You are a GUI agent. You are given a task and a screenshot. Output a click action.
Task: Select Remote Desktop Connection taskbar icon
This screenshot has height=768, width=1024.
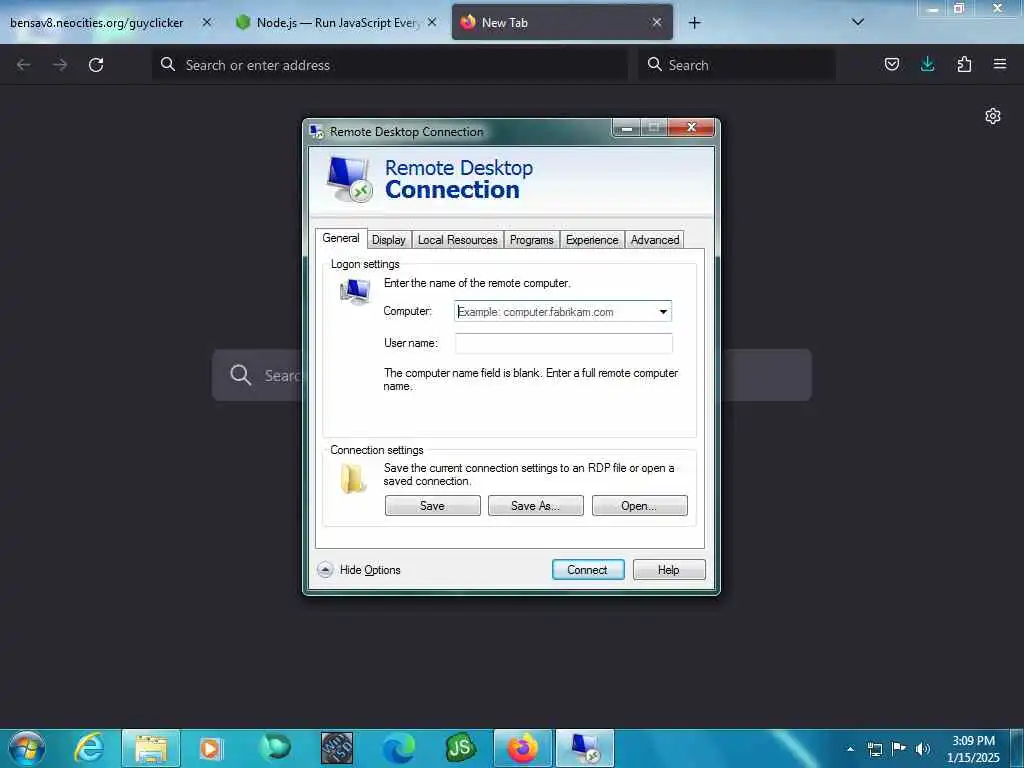pos(584,748)
